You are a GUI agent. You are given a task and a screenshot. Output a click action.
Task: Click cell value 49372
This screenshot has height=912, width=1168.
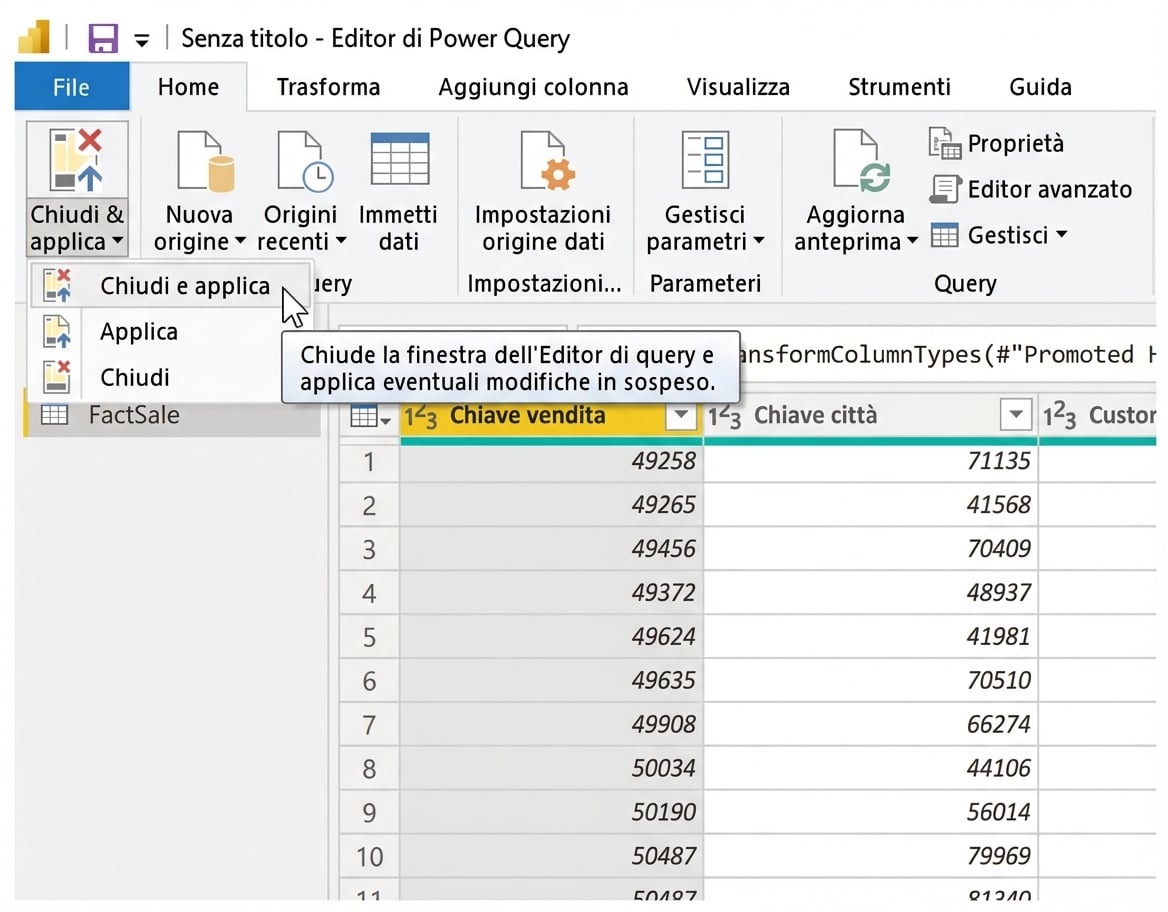coord(664,593)
